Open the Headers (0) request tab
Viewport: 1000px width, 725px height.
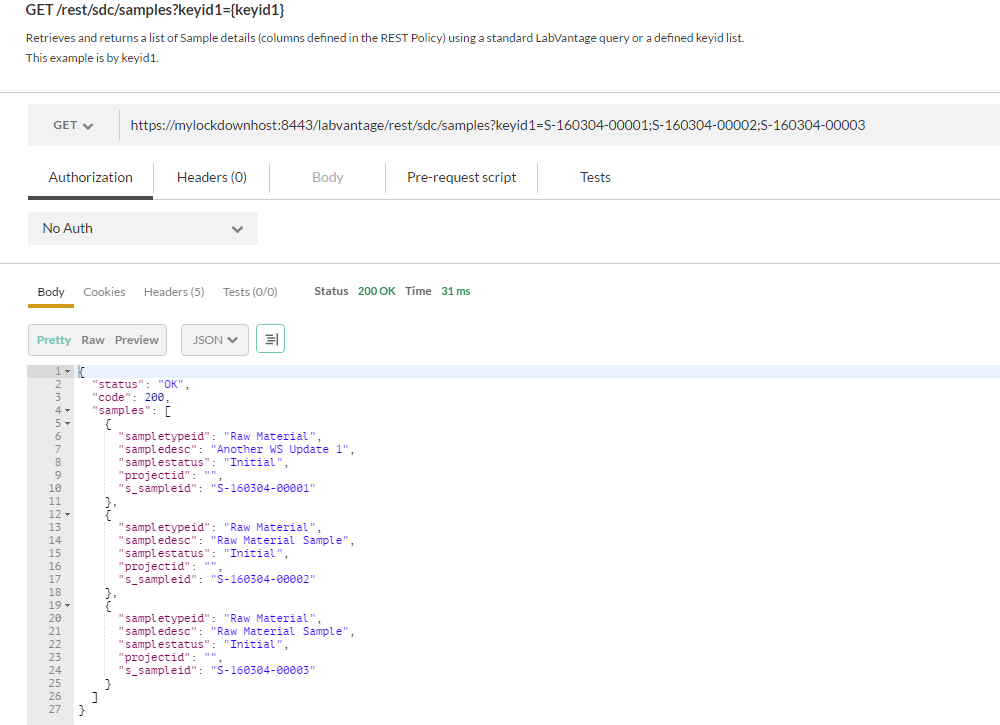click(x=212, y=177)
